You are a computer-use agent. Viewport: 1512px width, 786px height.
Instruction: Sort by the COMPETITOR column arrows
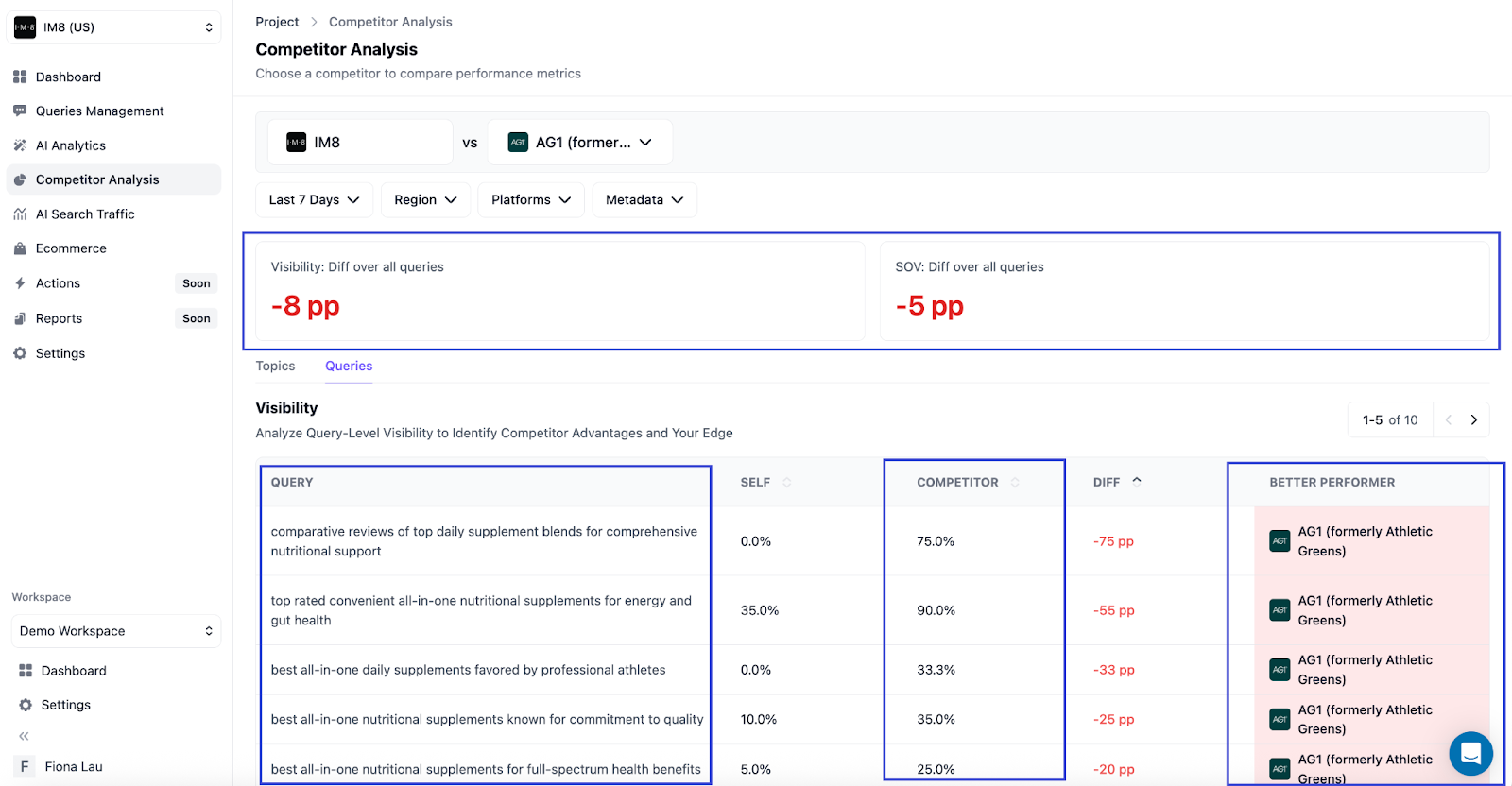1015,482
